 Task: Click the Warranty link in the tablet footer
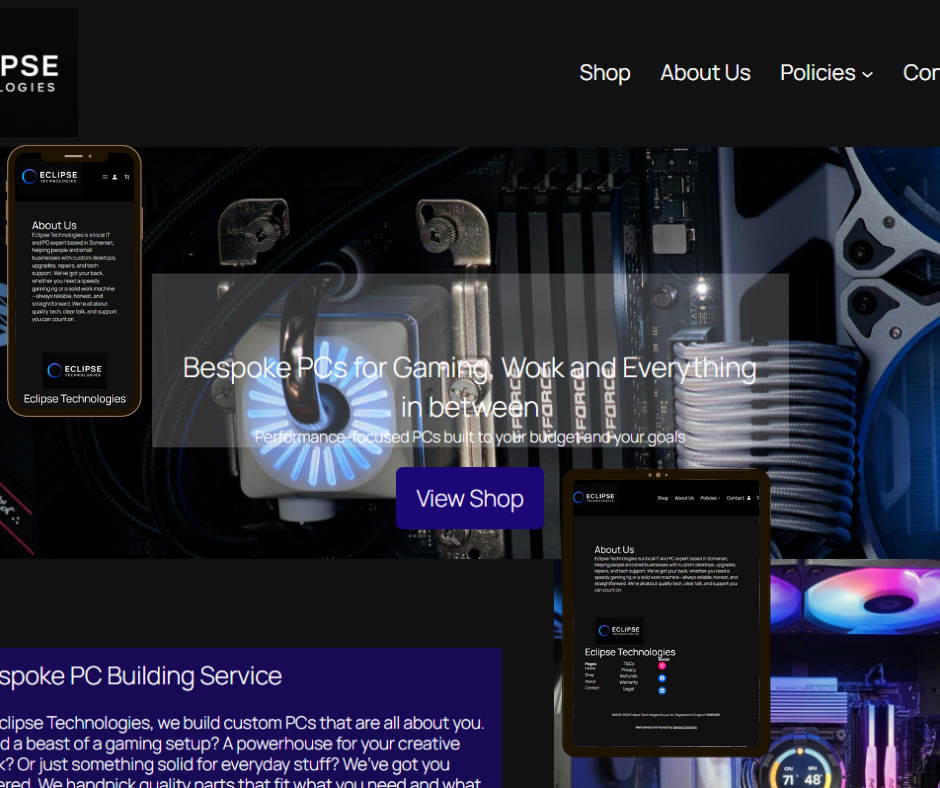point(628,682)
